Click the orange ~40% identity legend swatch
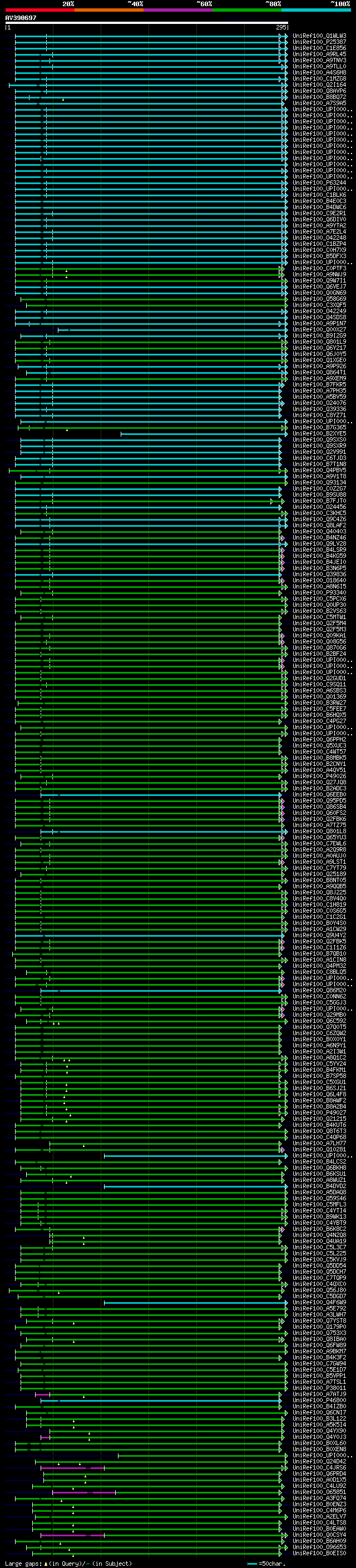This screenshot has width=356, height=1568. 109,10
